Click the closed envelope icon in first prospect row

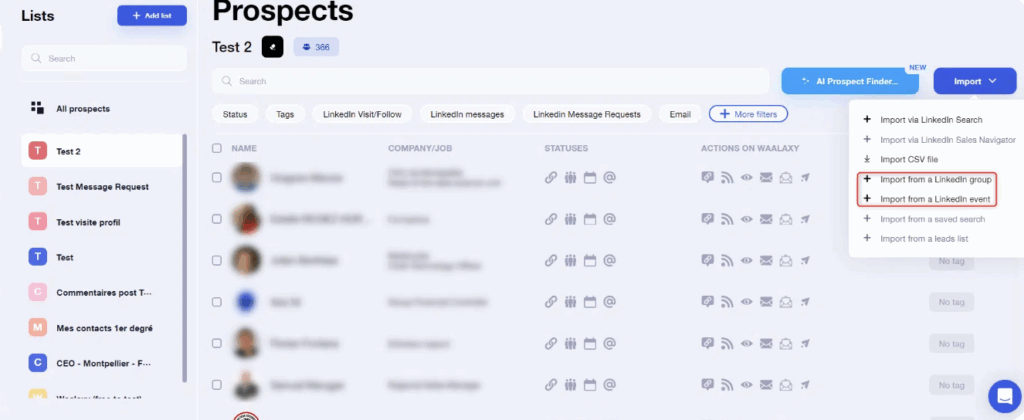tap(766, 178)
